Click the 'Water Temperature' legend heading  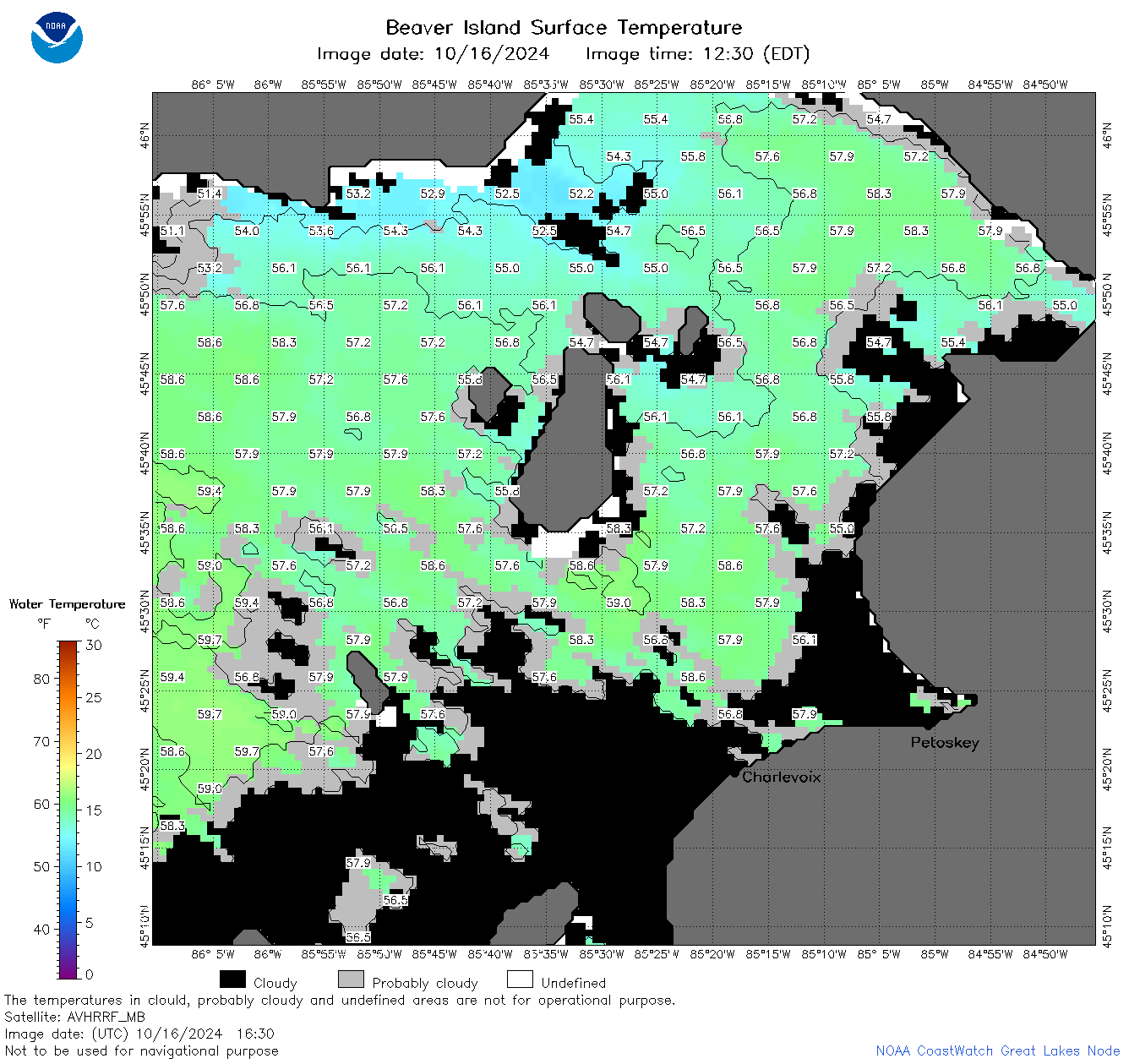67,604
